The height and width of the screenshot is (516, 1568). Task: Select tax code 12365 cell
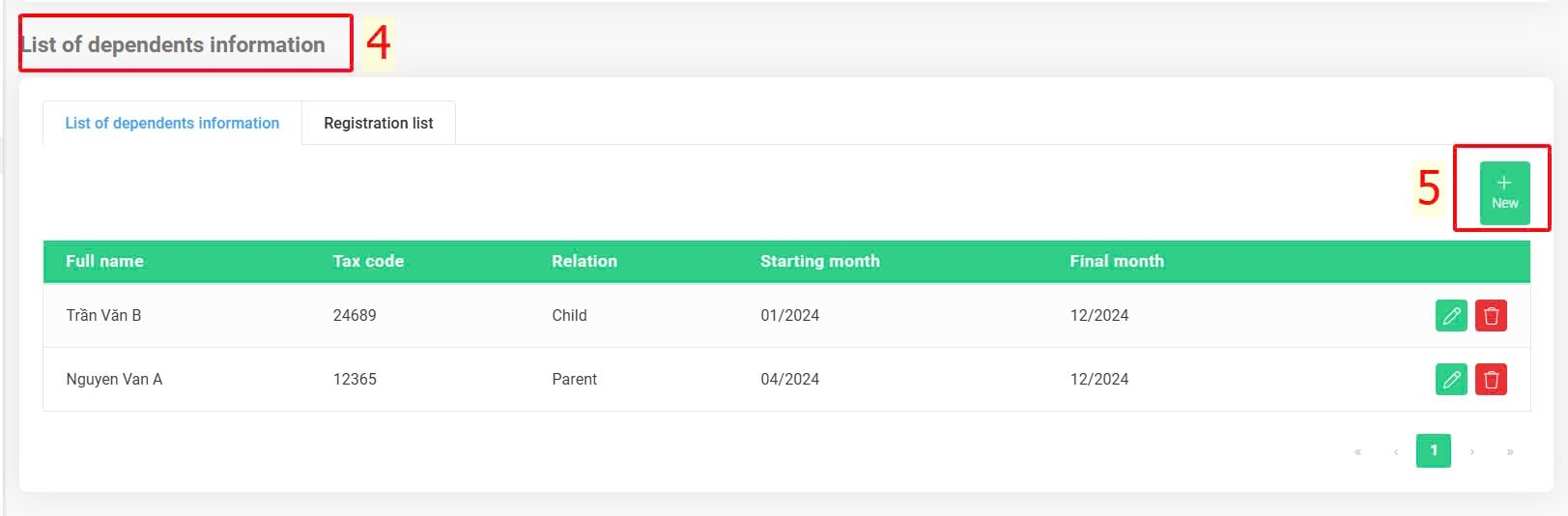pyautogui.click(x=355, y=379)
